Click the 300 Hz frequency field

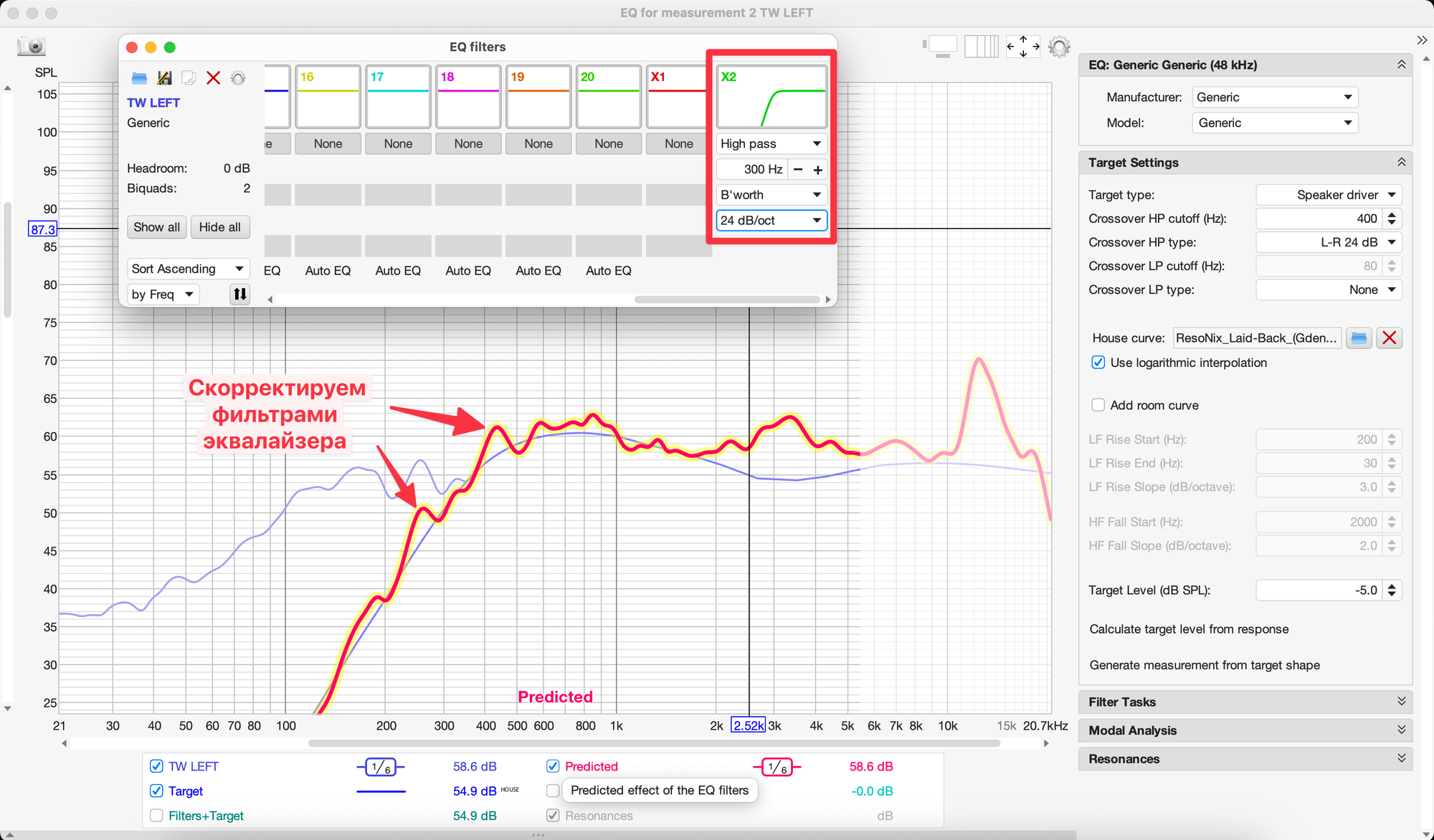click(x=753, y=169)
